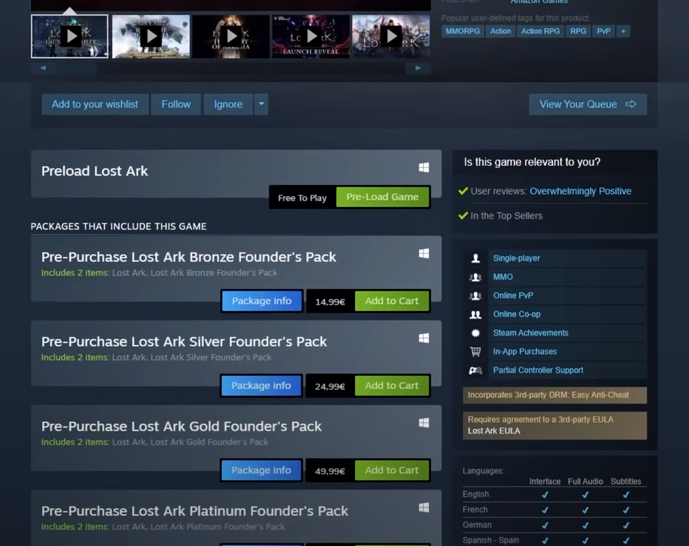Click the plus button to add tags
Screen dimensions: 689x546
pyautogui.click(x=623, y=31)
